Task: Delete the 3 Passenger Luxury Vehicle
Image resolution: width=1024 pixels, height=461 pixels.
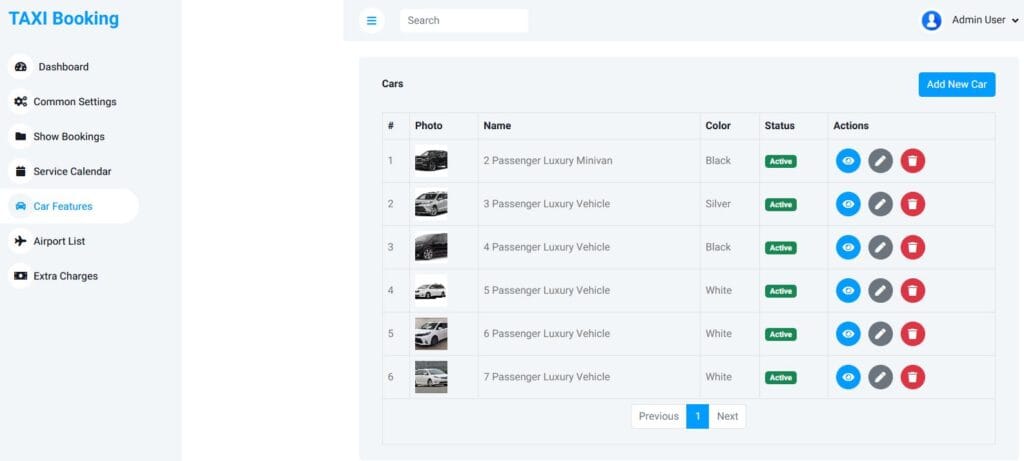Action: [x=912, y=204]
